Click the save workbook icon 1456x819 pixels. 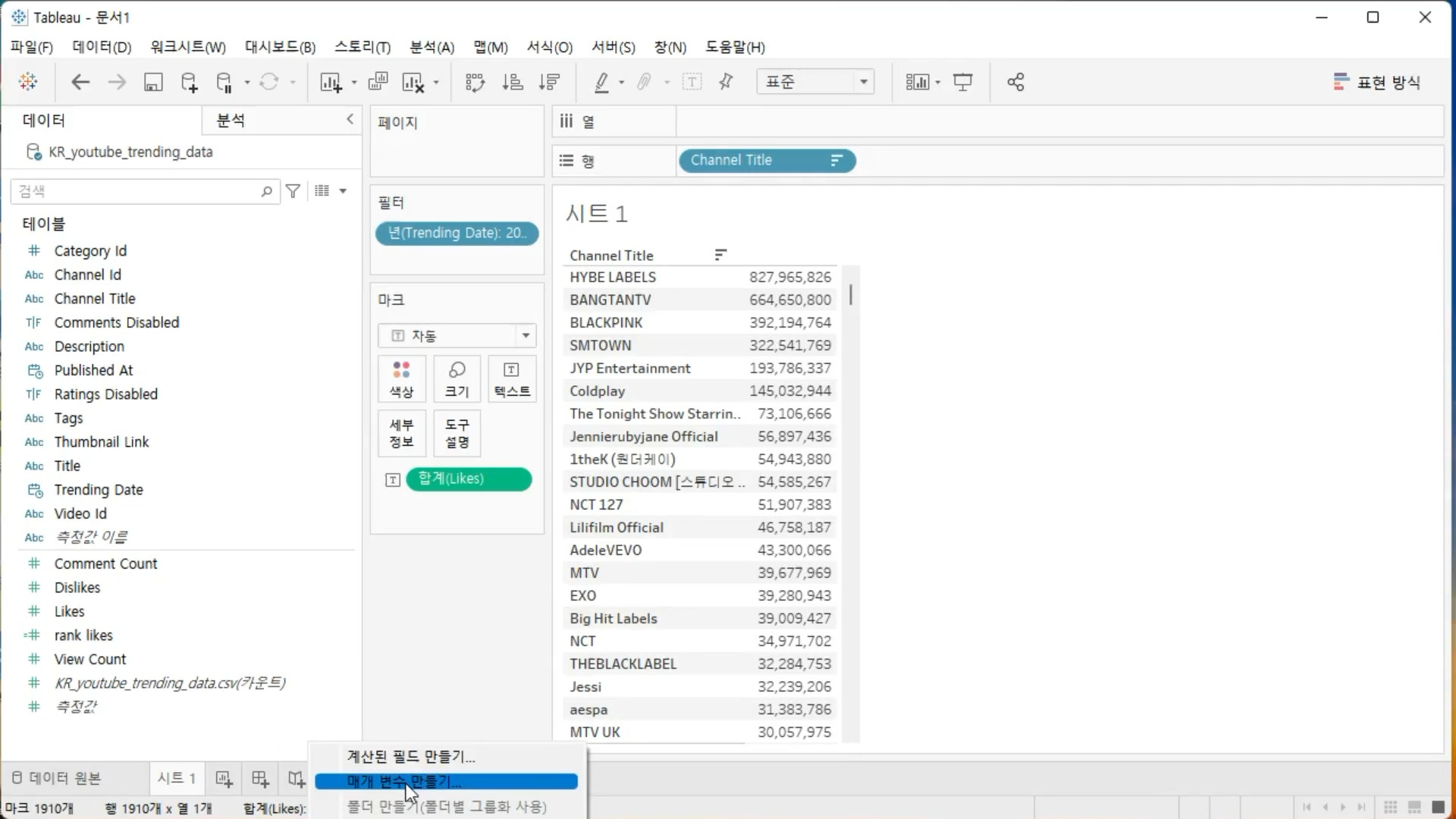[x=153, y=82]
